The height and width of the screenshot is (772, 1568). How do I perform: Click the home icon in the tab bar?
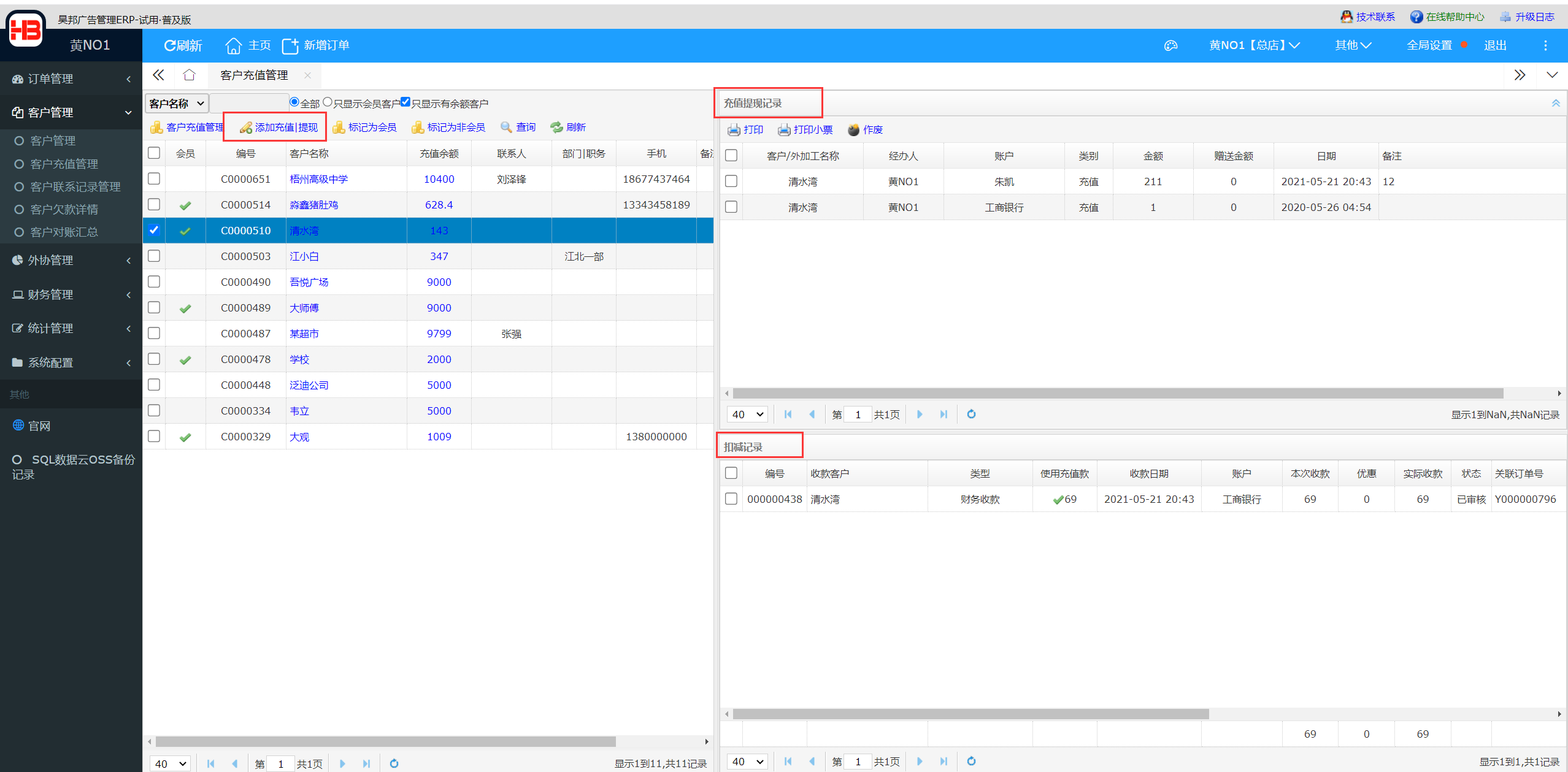[x=189, y=75]
